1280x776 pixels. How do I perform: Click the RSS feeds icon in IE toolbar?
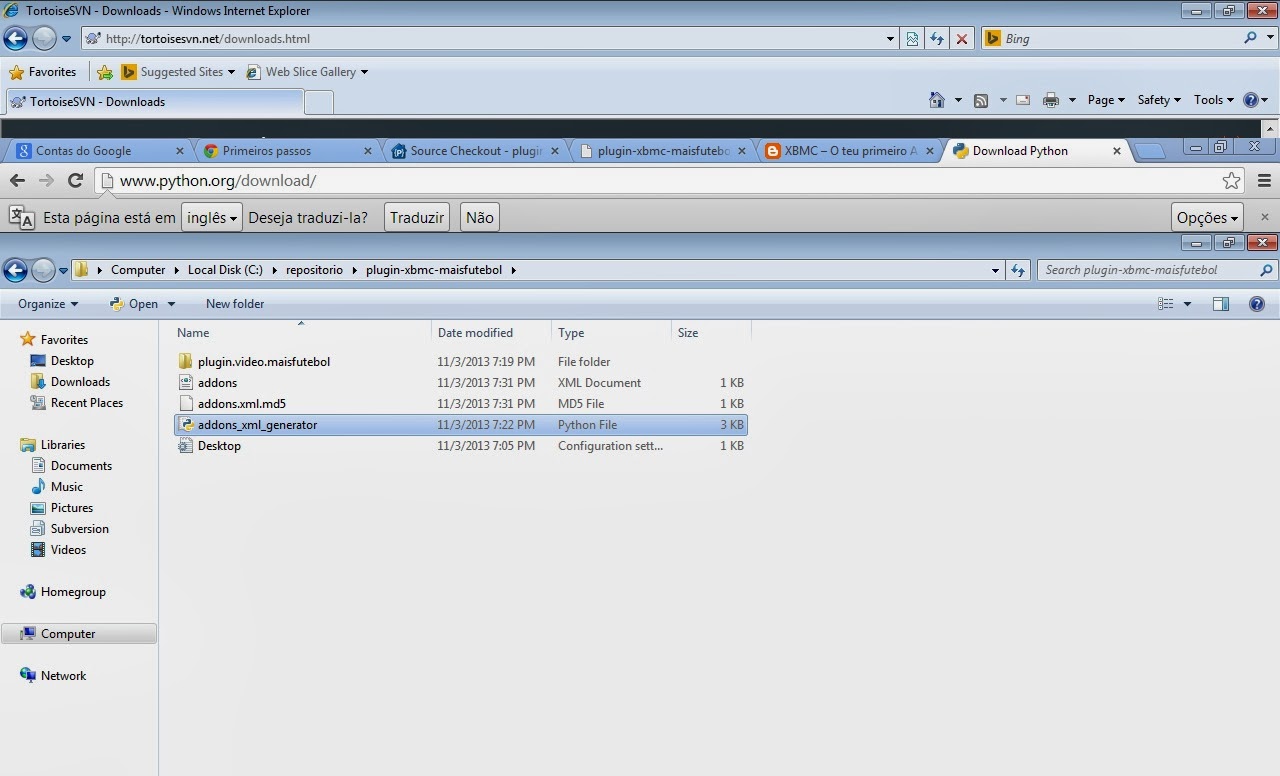tap(981, 100)
